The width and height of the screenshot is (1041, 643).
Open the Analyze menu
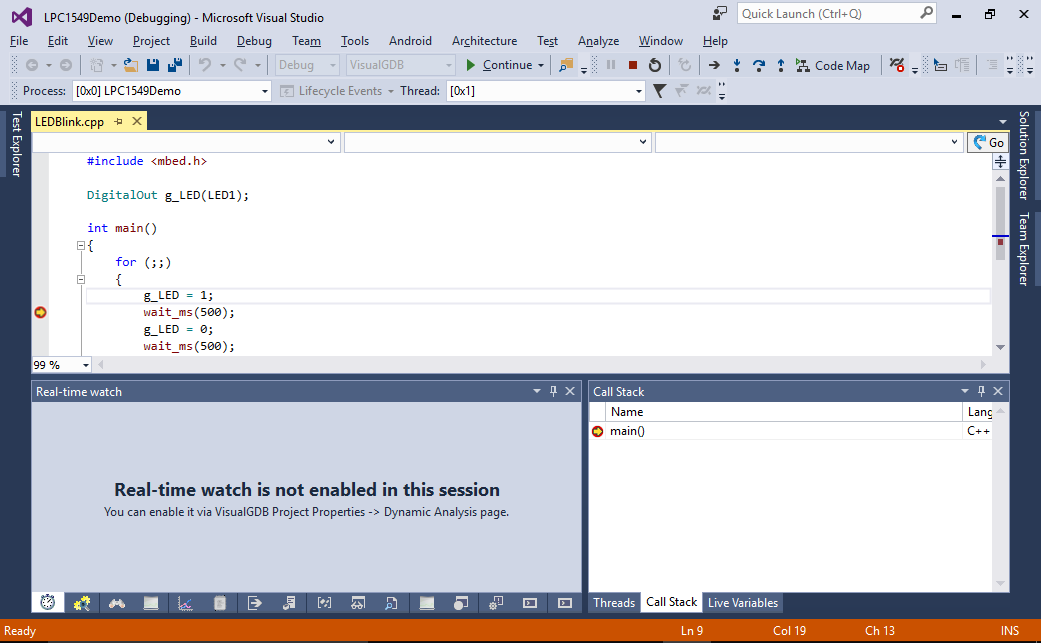598,40
